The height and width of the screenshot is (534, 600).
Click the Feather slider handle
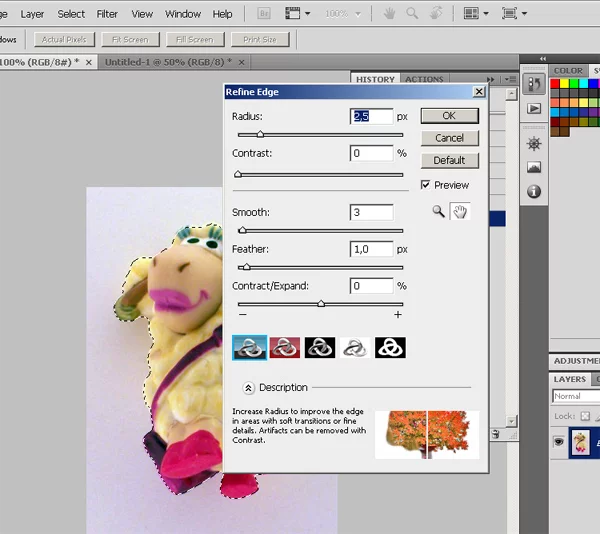(x=247, y=267)
